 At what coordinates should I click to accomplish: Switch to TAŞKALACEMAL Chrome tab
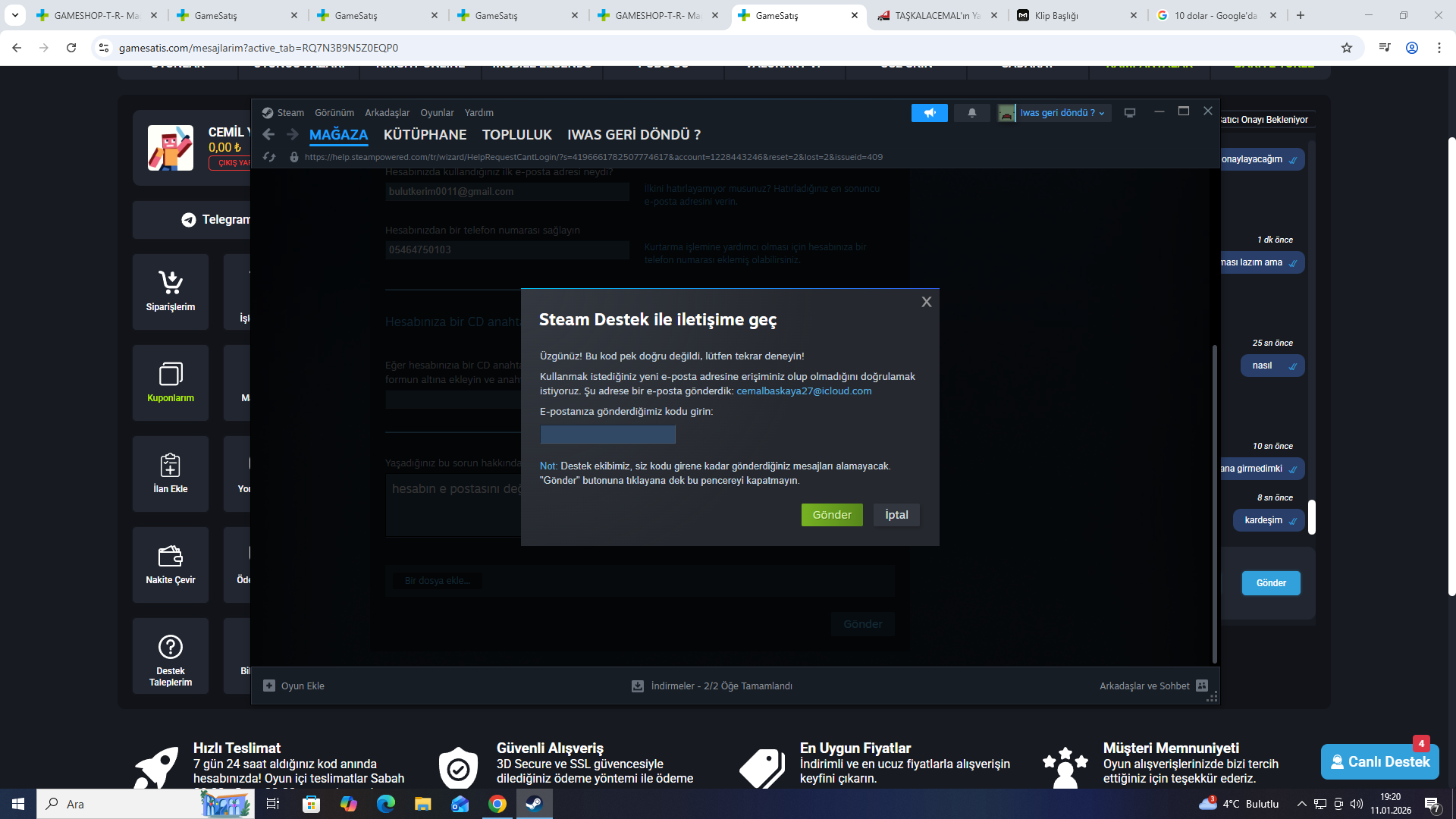[x=938, y=15]
